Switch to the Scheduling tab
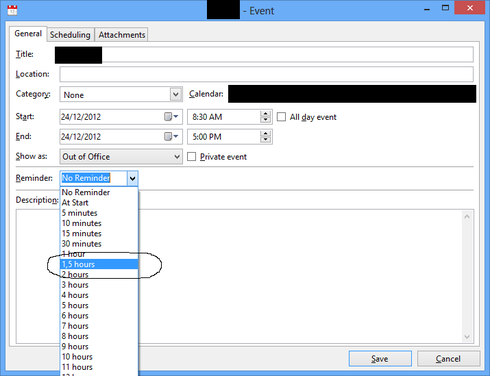Viewport: 490px width, 376px height. click(x=70, y=35)
